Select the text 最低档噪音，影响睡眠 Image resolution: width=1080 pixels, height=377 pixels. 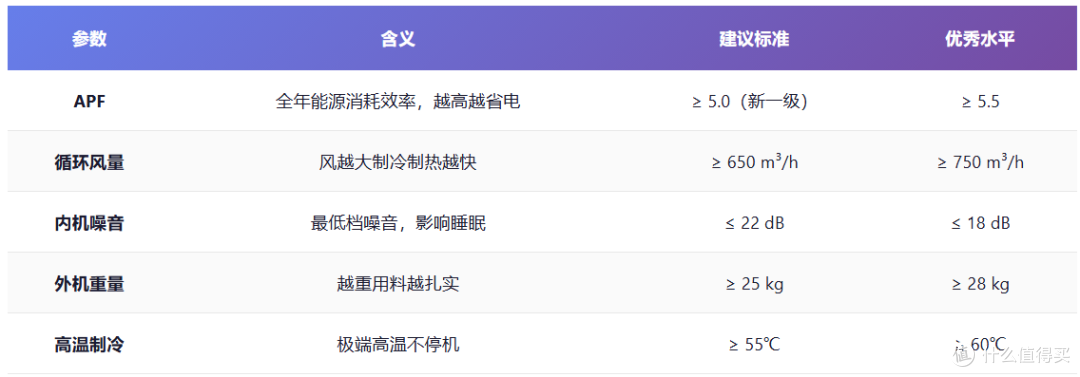397,223
